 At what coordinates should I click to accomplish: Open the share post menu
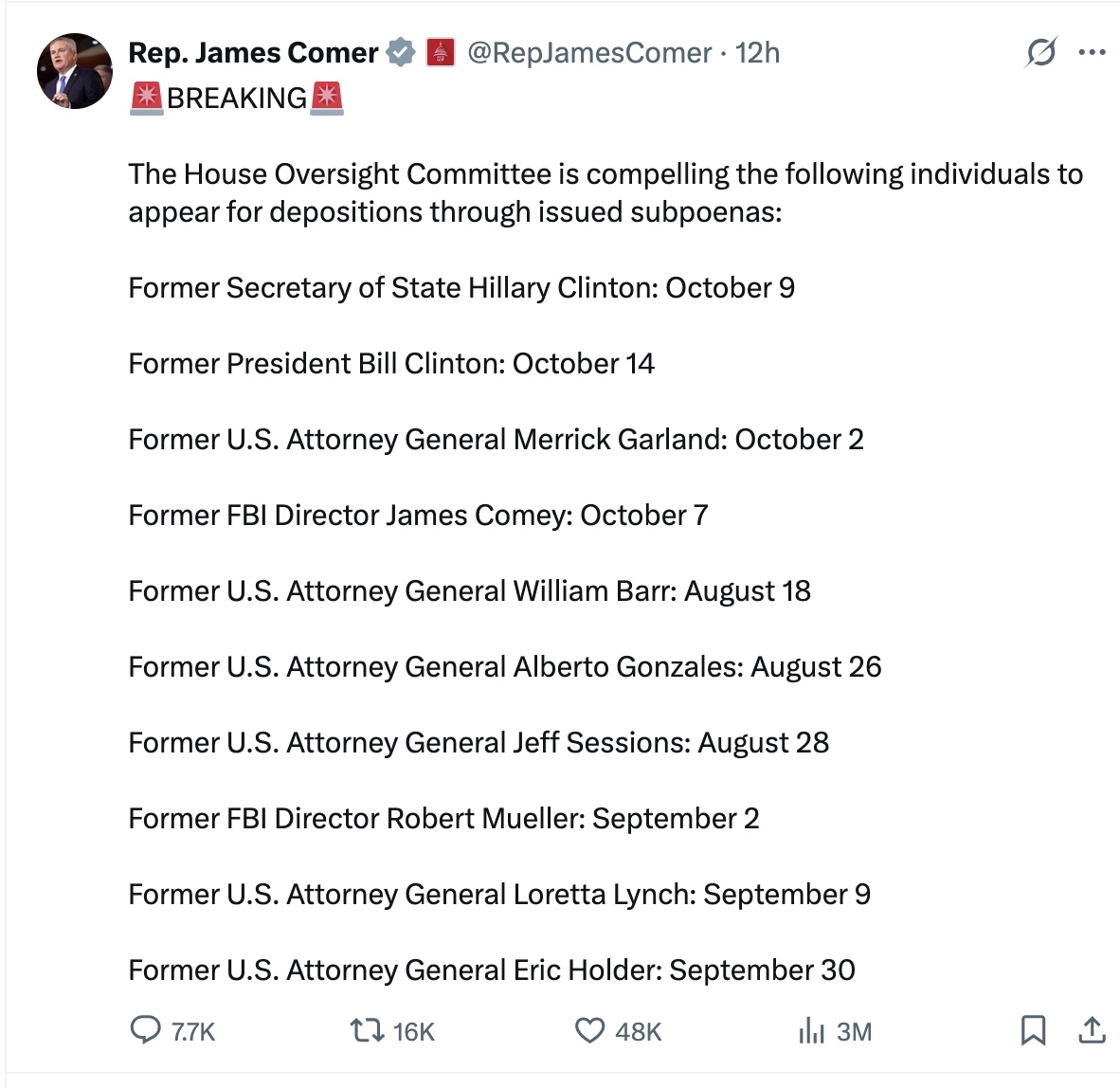(1093, 1030)
